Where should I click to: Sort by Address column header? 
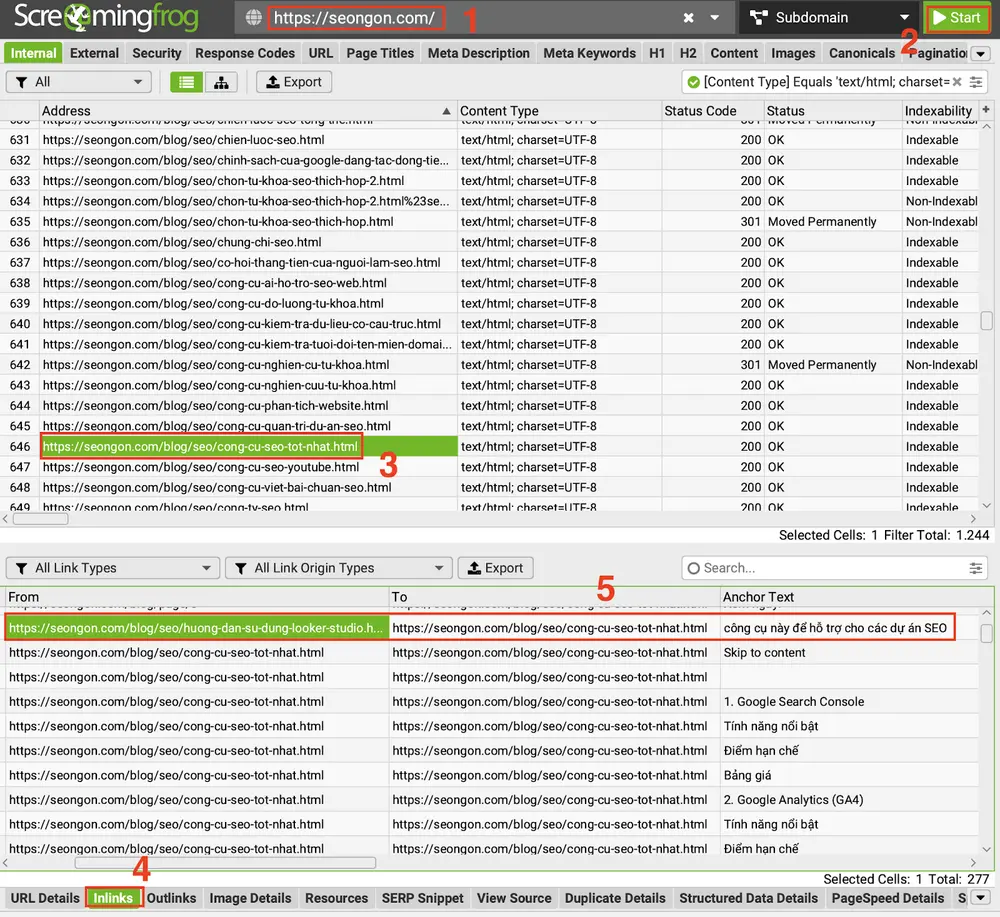click(246, 110)
